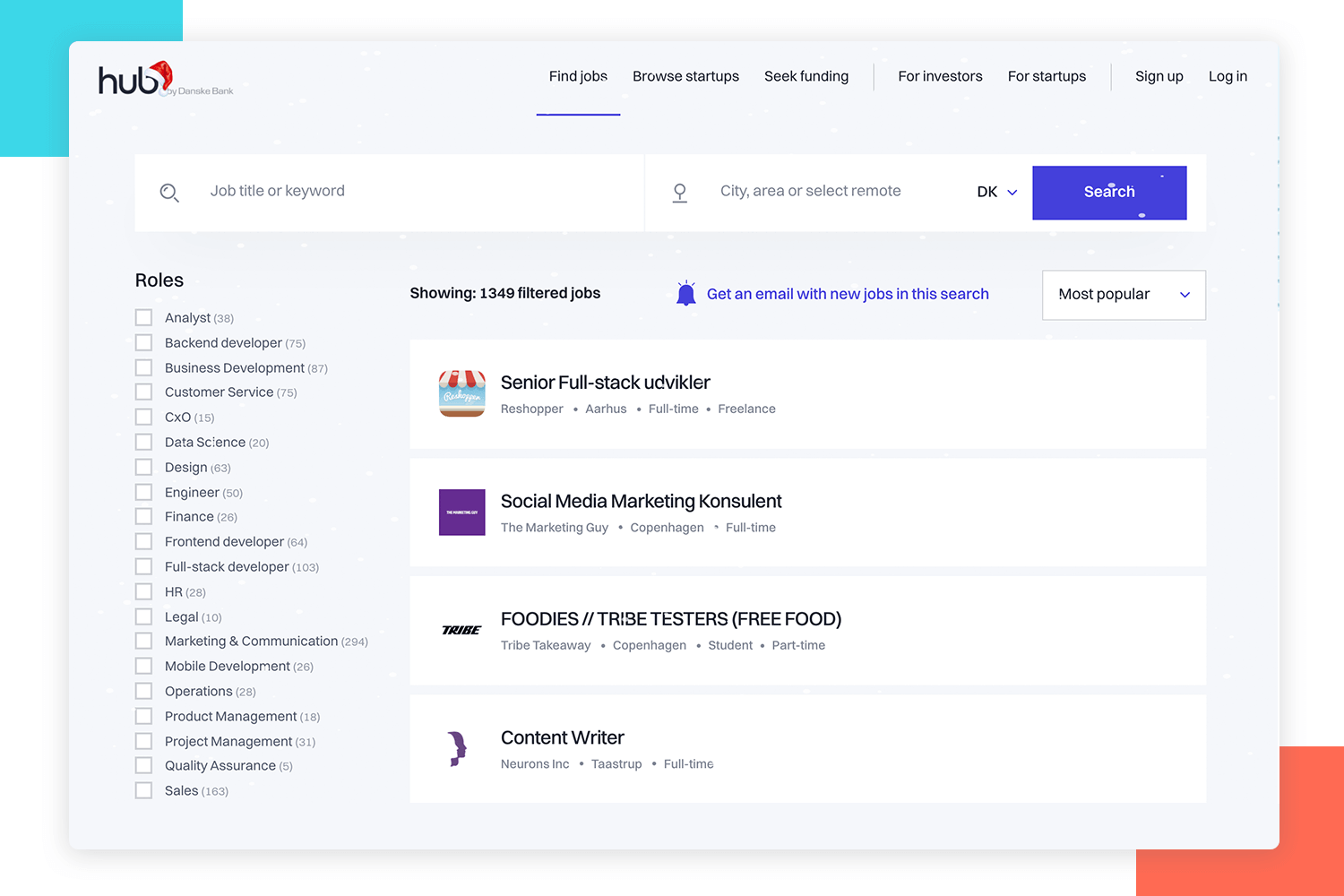
Task: Open FOODIES // TRIBE TESTERS job listing
Action: click(x=671, y=619)
